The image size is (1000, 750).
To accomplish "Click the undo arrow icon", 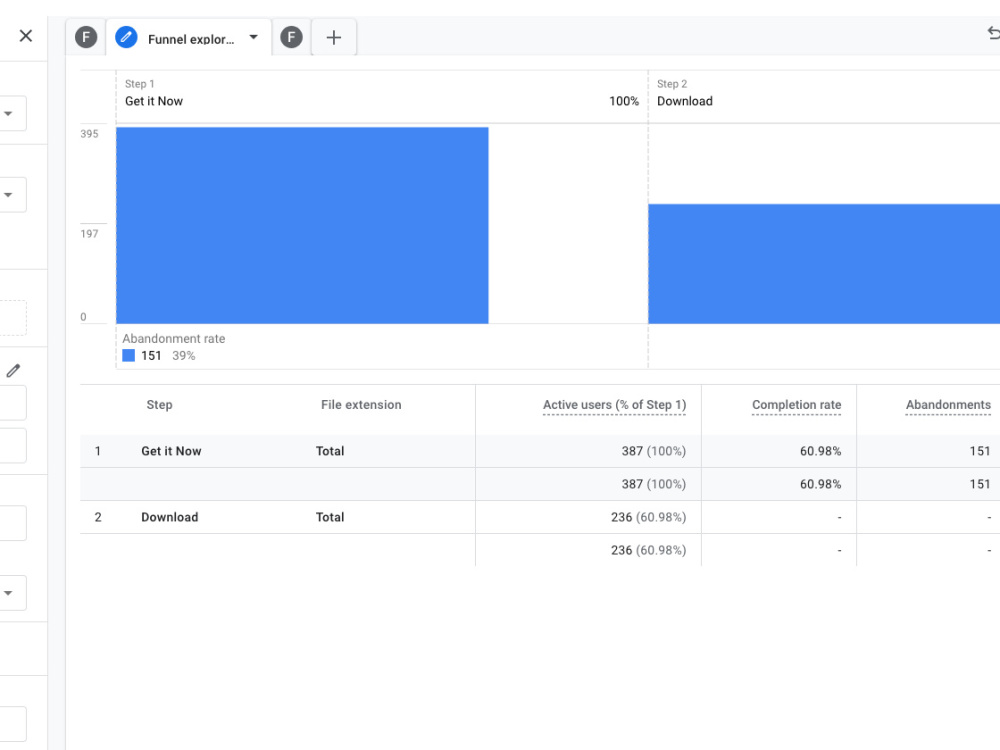I will (x=994, y=33).
